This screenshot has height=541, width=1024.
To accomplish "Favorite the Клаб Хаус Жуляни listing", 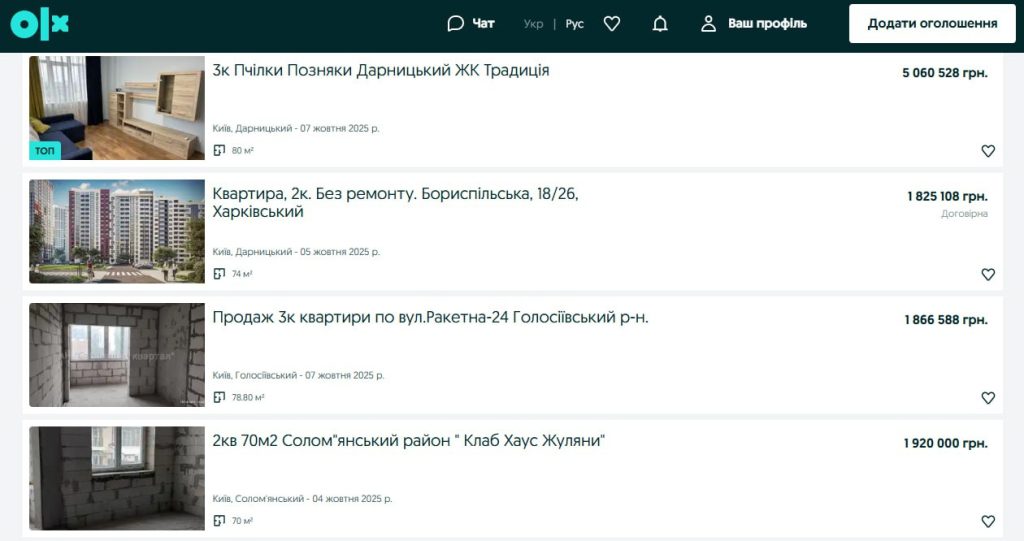I will click(x=988, y=521).
